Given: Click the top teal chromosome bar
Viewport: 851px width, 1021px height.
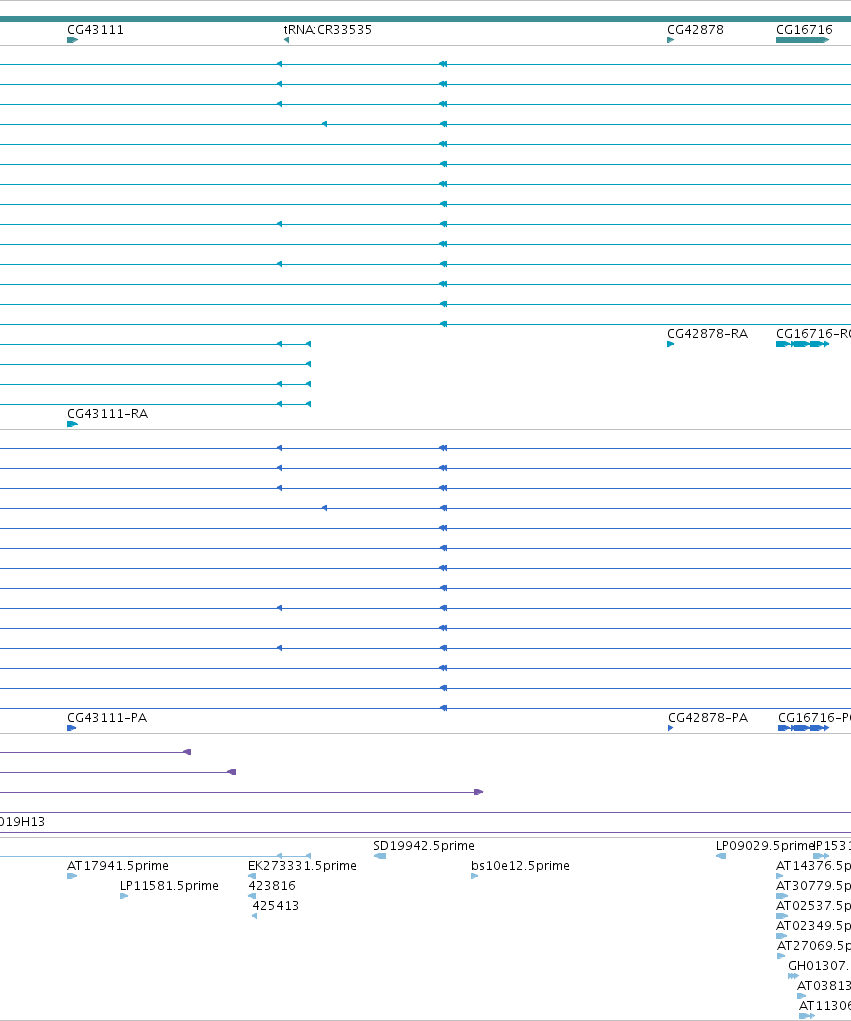Looking at the screenshot, I should 425,20.
